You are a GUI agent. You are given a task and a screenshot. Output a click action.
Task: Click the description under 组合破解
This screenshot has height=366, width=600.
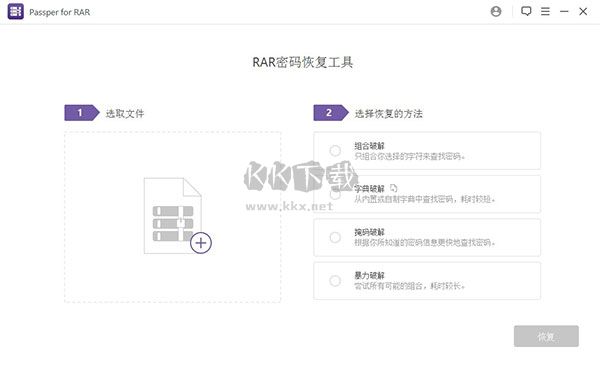click(409, 156)
